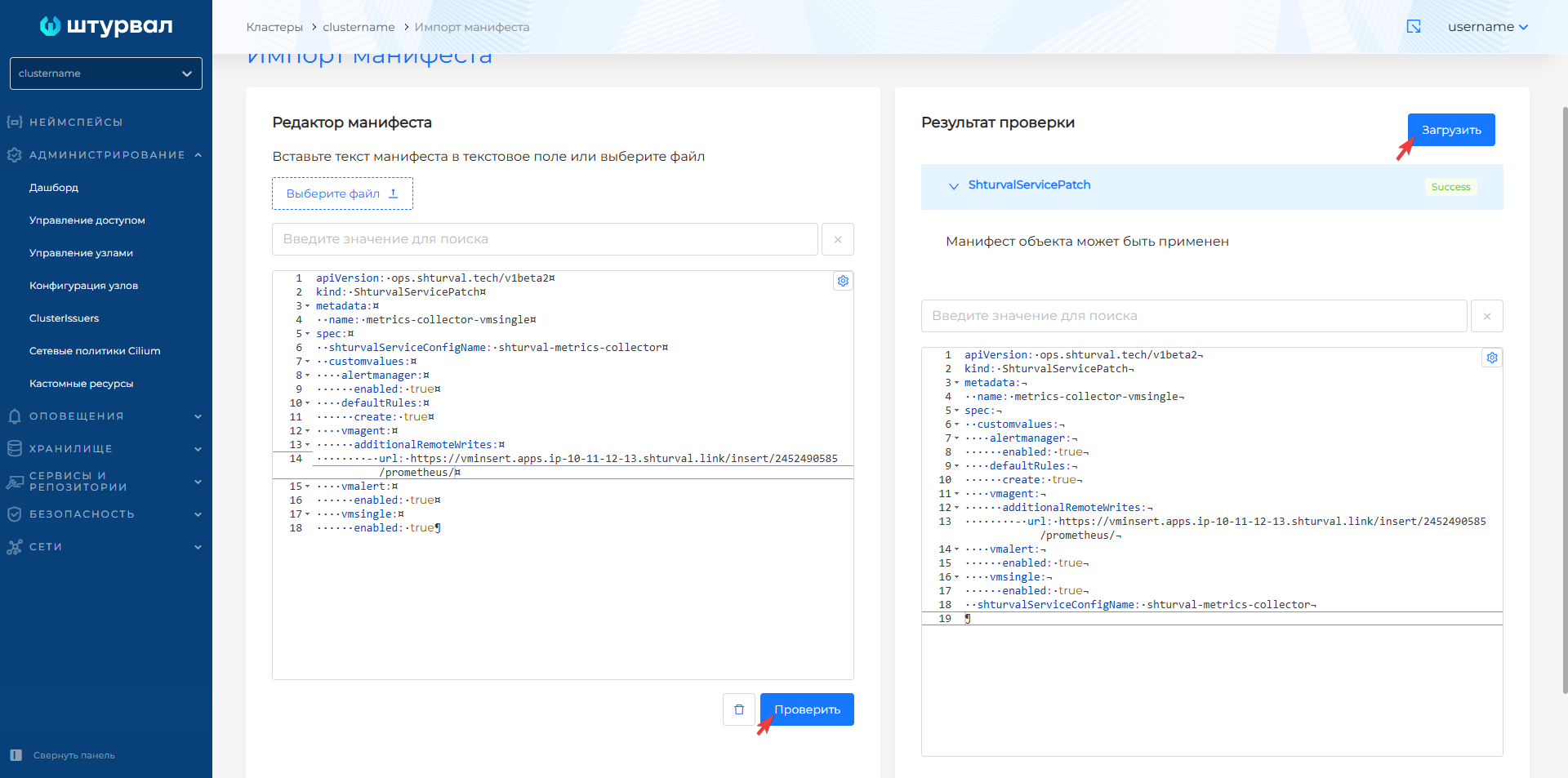The width and height of the screenshot is (1568, 778).
Task: Click the Хранилище storage icon
Action: tap(14, 448)
